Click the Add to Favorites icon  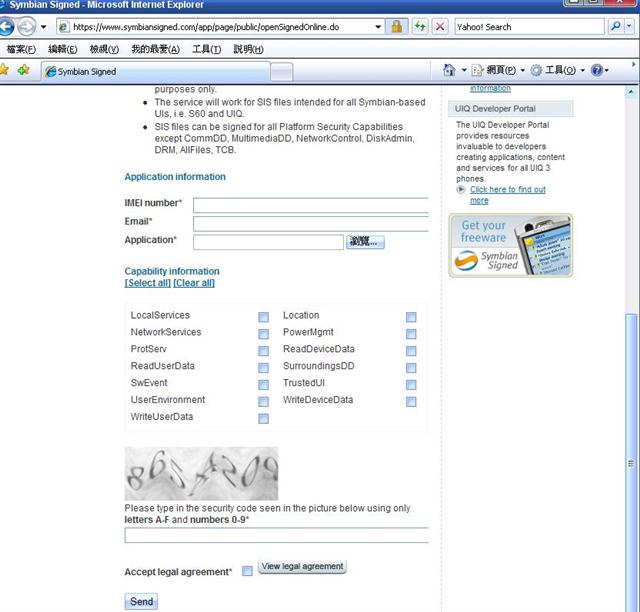23,71
